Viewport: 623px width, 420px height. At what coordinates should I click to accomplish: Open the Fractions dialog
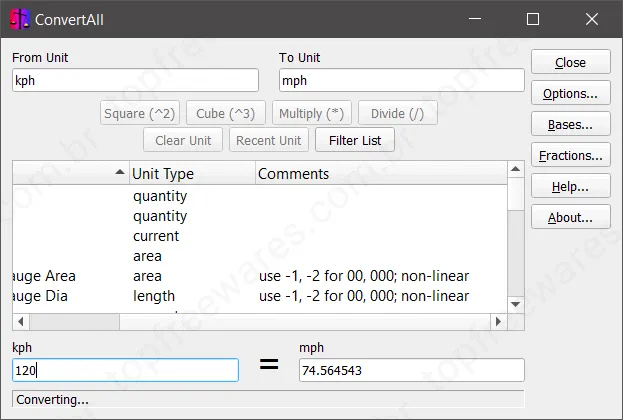pyautogui.click(x=571, y=155)
